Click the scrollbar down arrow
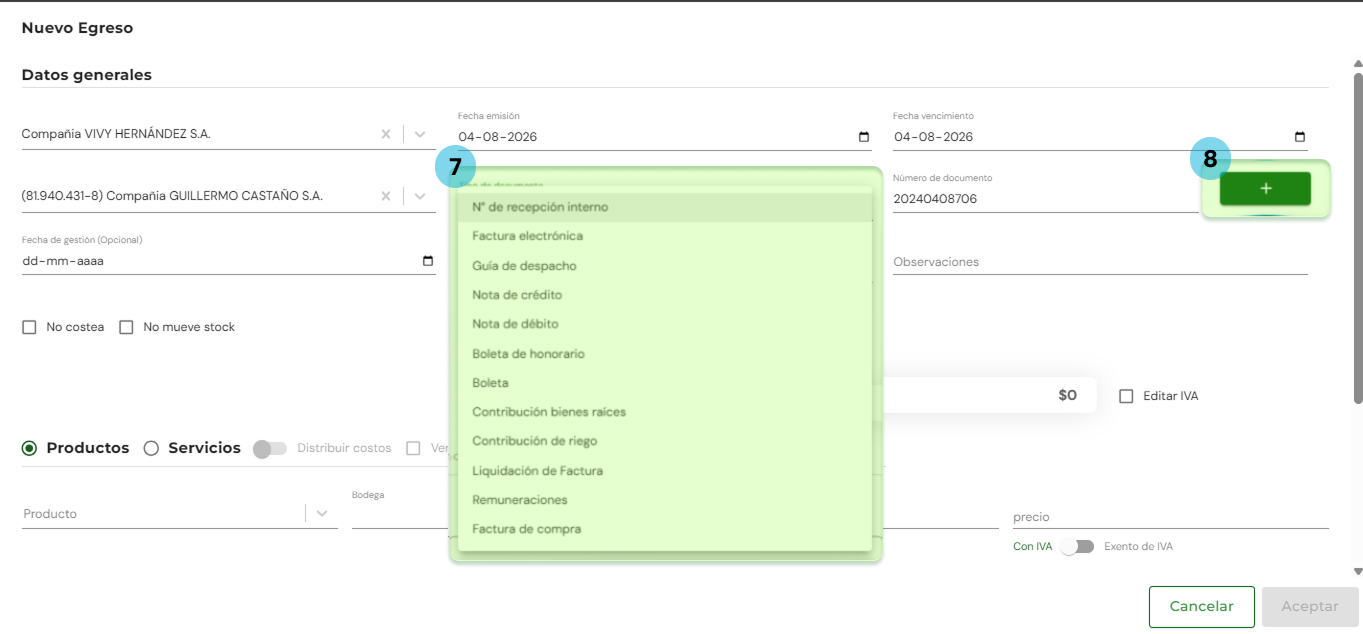This screenshot has height=634, width=1363. (1357, 572)
